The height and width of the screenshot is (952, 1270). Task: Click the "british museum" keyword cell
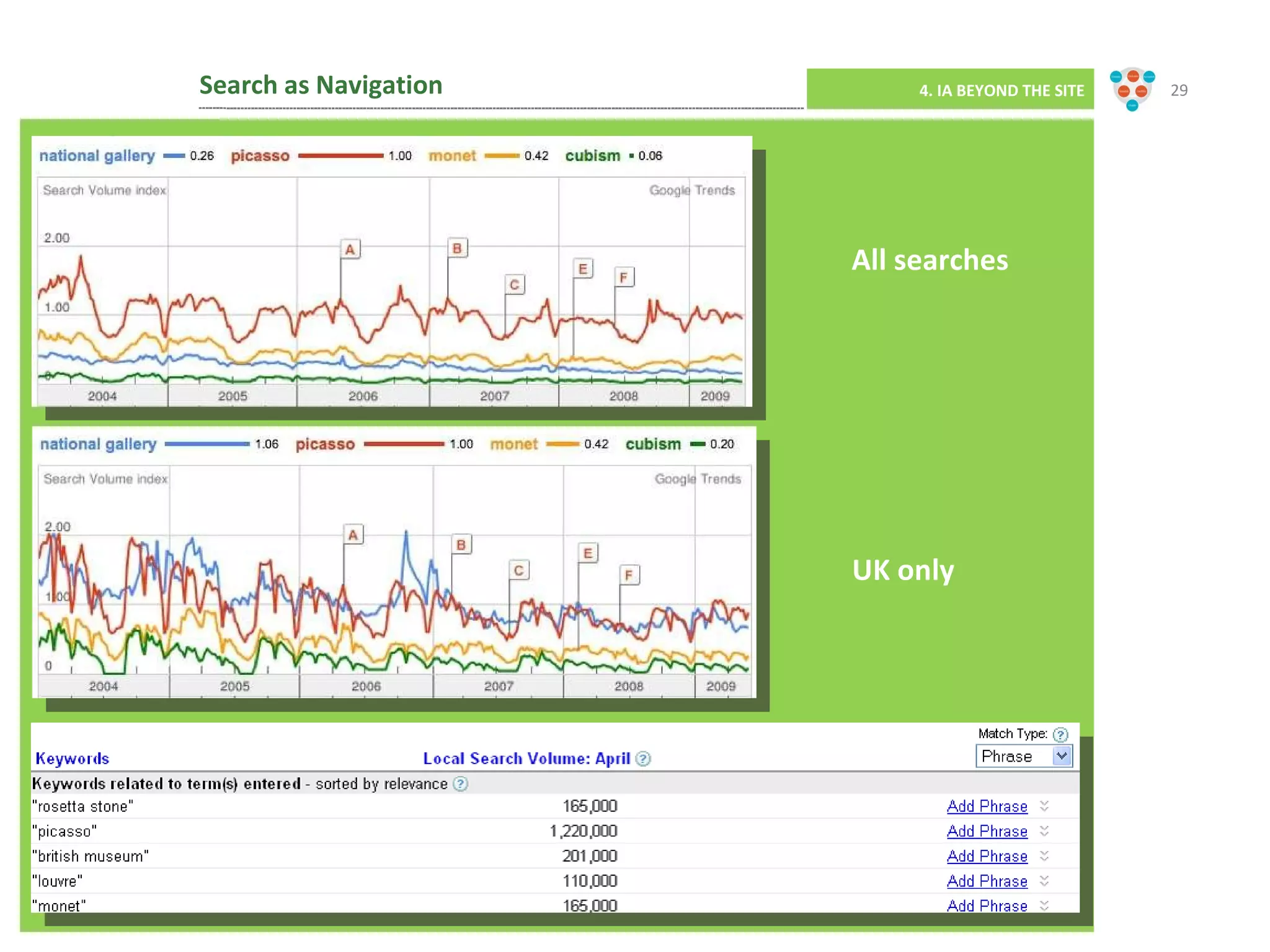click(91, 856)
